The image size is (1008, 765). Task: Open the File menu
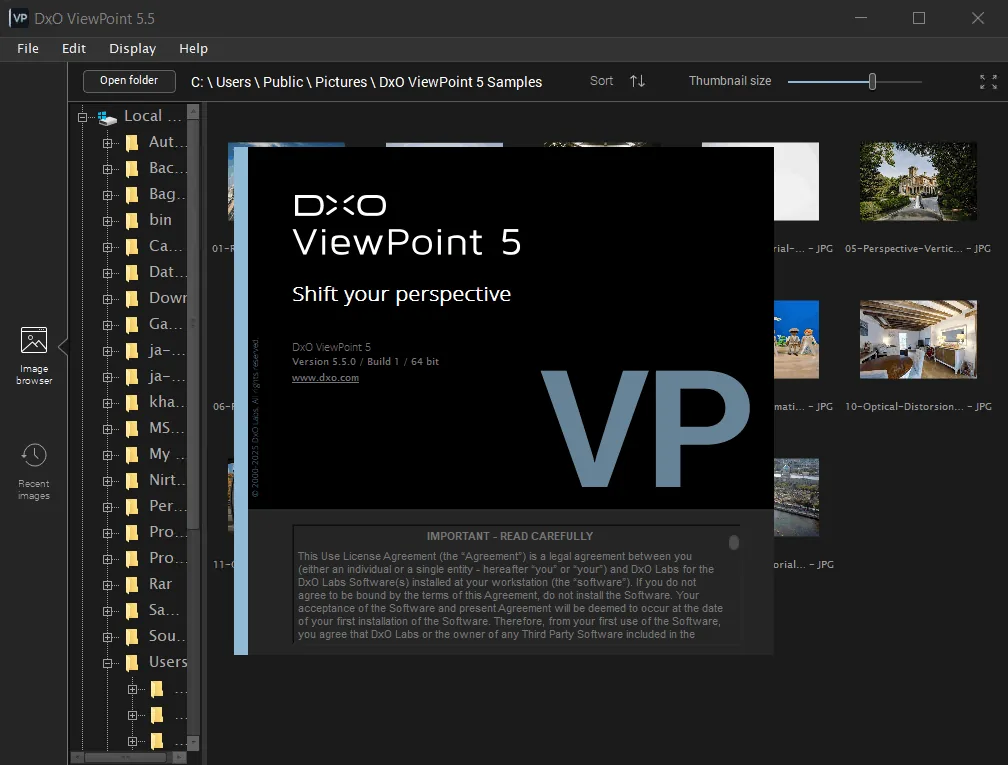[x=28, y=49]
